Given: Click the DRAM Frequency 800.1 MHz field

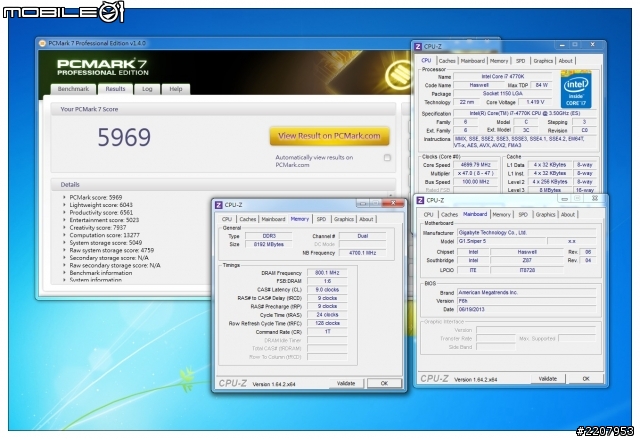Looking at the screenshot, I should [327, 273].
